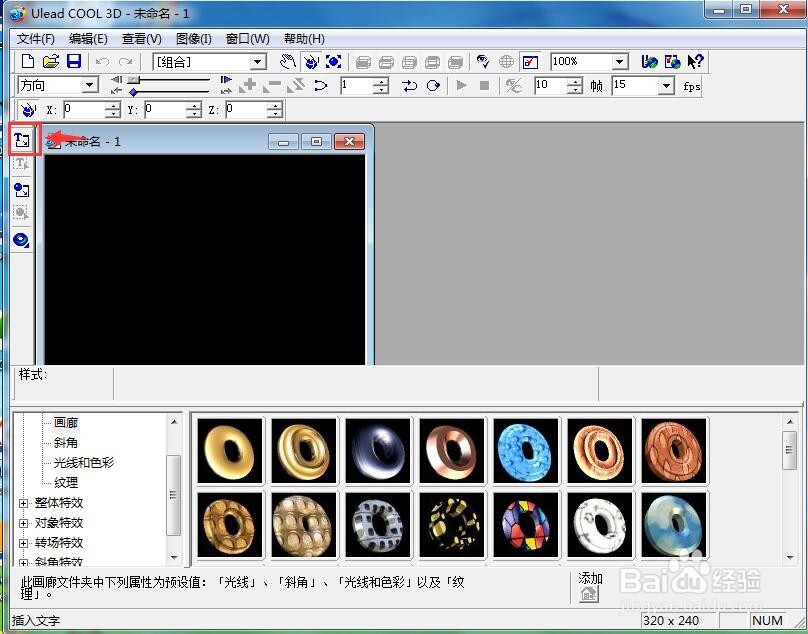Click the 320 x 240 status bar size
Screen dimensions: 808x634
point(671,621)
